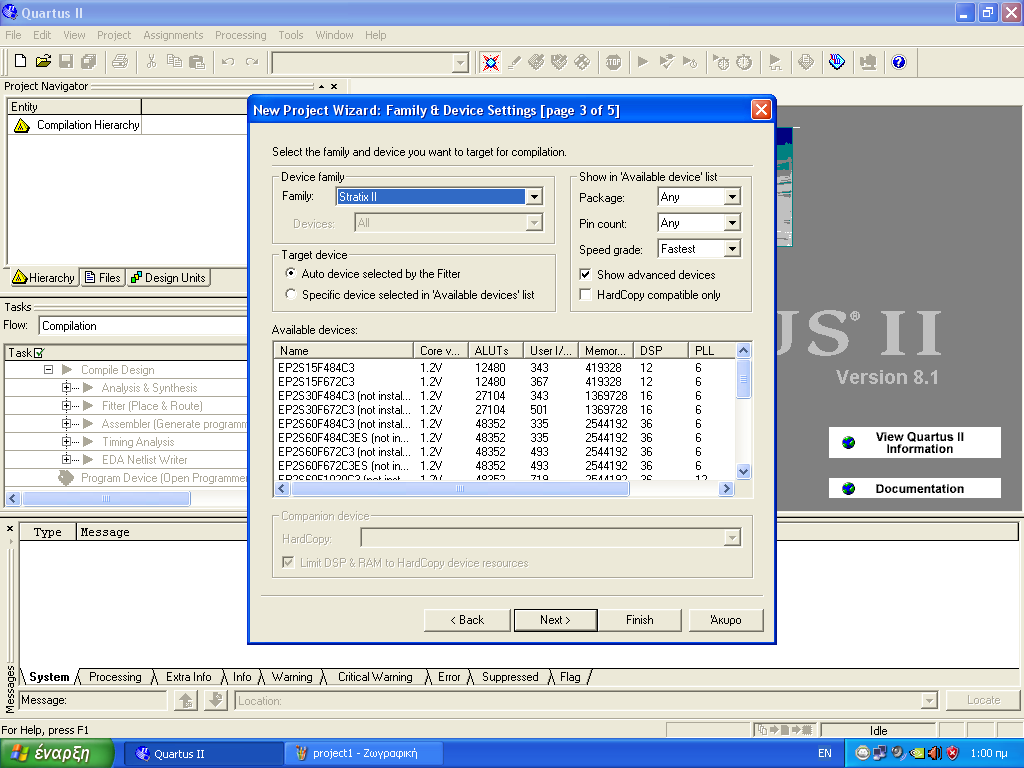Image resolution: width=1024 pixels, height=768 pixels.
Task: Click the next message down-arrow icon
Action: (x=215, y=700)
